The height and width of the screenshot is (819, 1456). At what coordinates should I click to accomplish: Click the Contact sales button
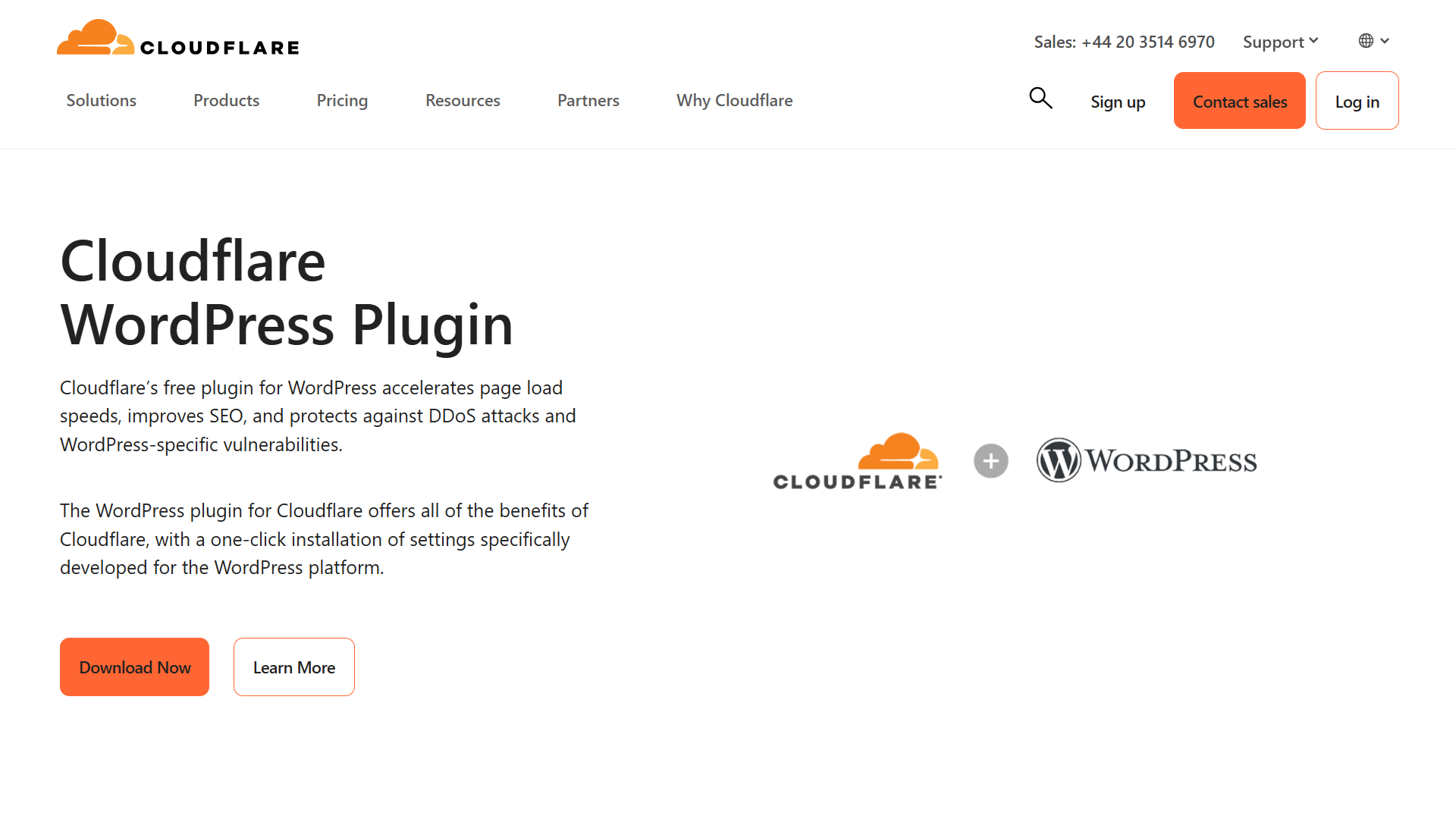tap(1240, 101)
